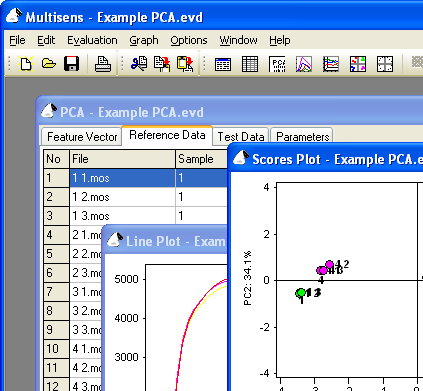Click the Sample column header

201,159
